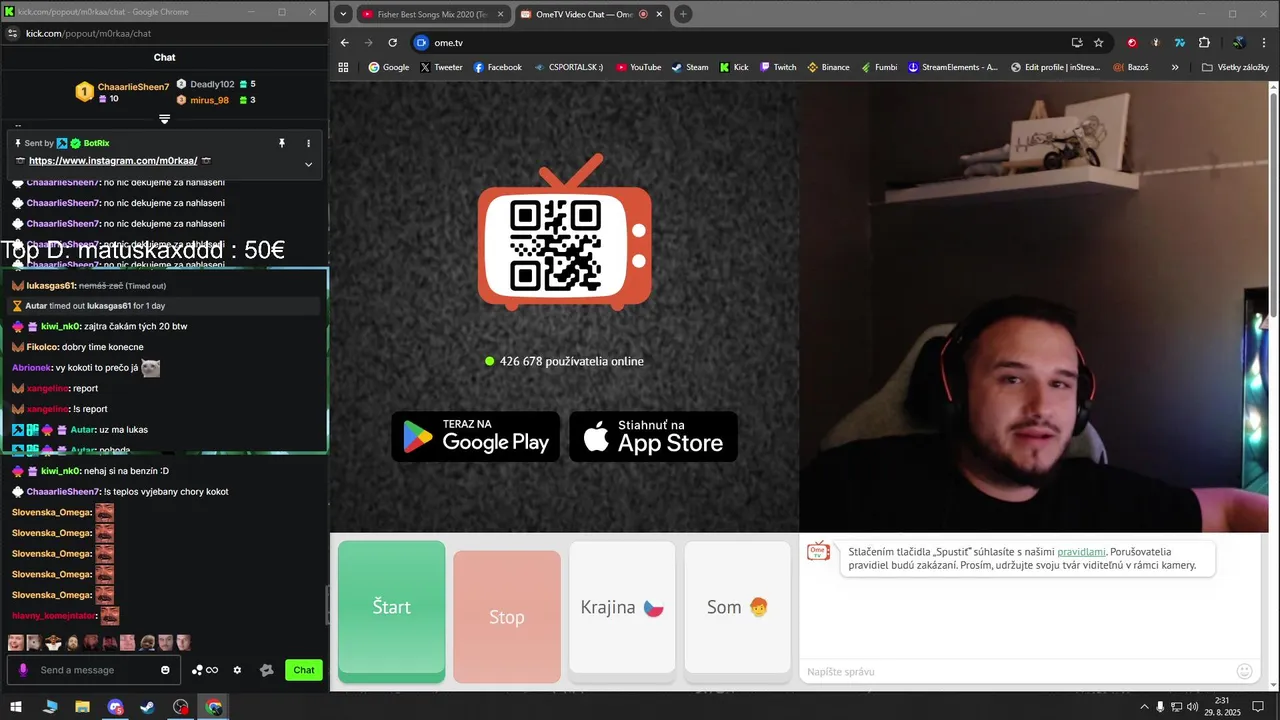
Task: Open Steam from taskbar
Action: point(147,707)
